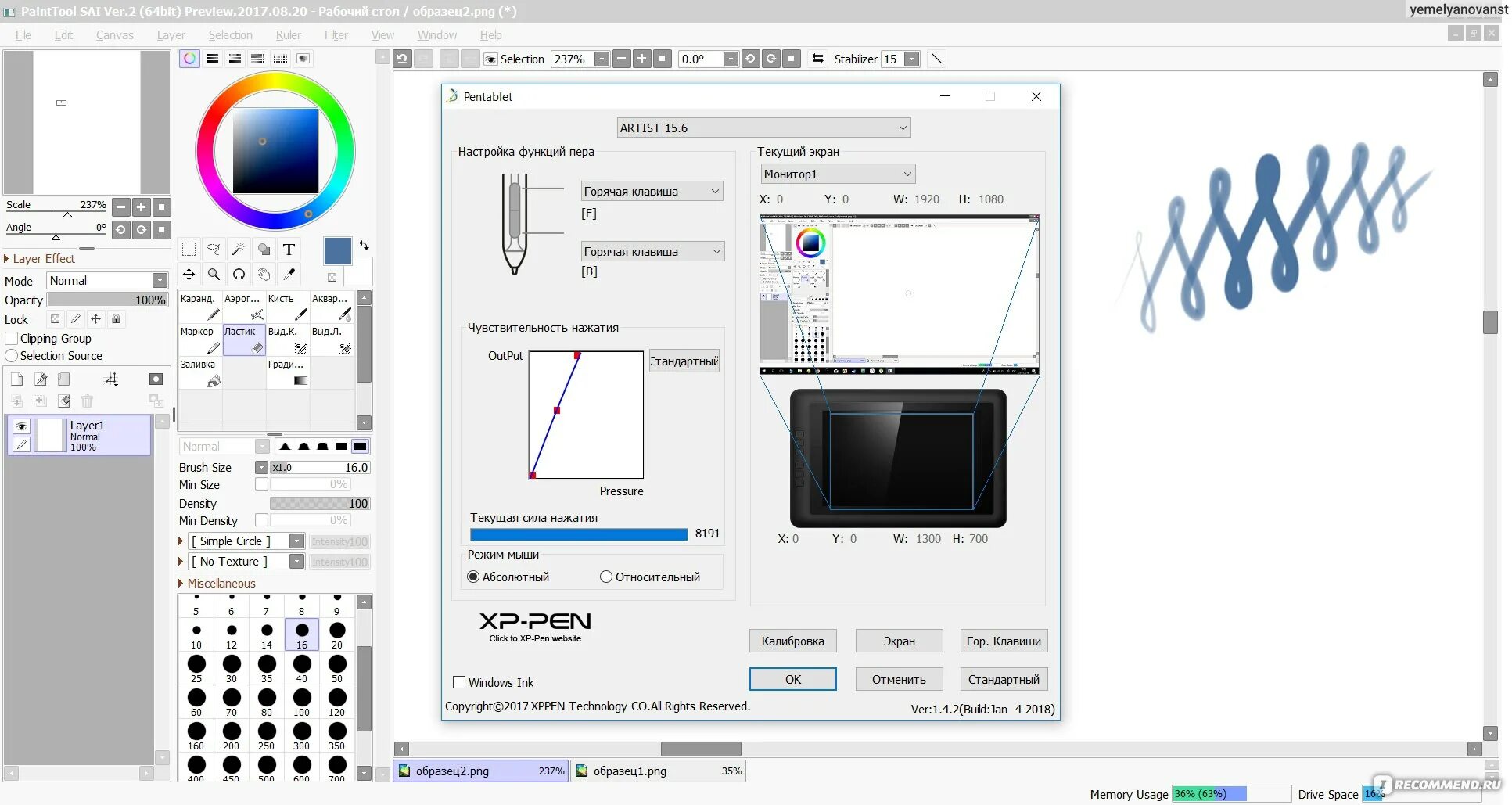Select the magic wand tool
The image size is (1512, 805).
[239, 250]
